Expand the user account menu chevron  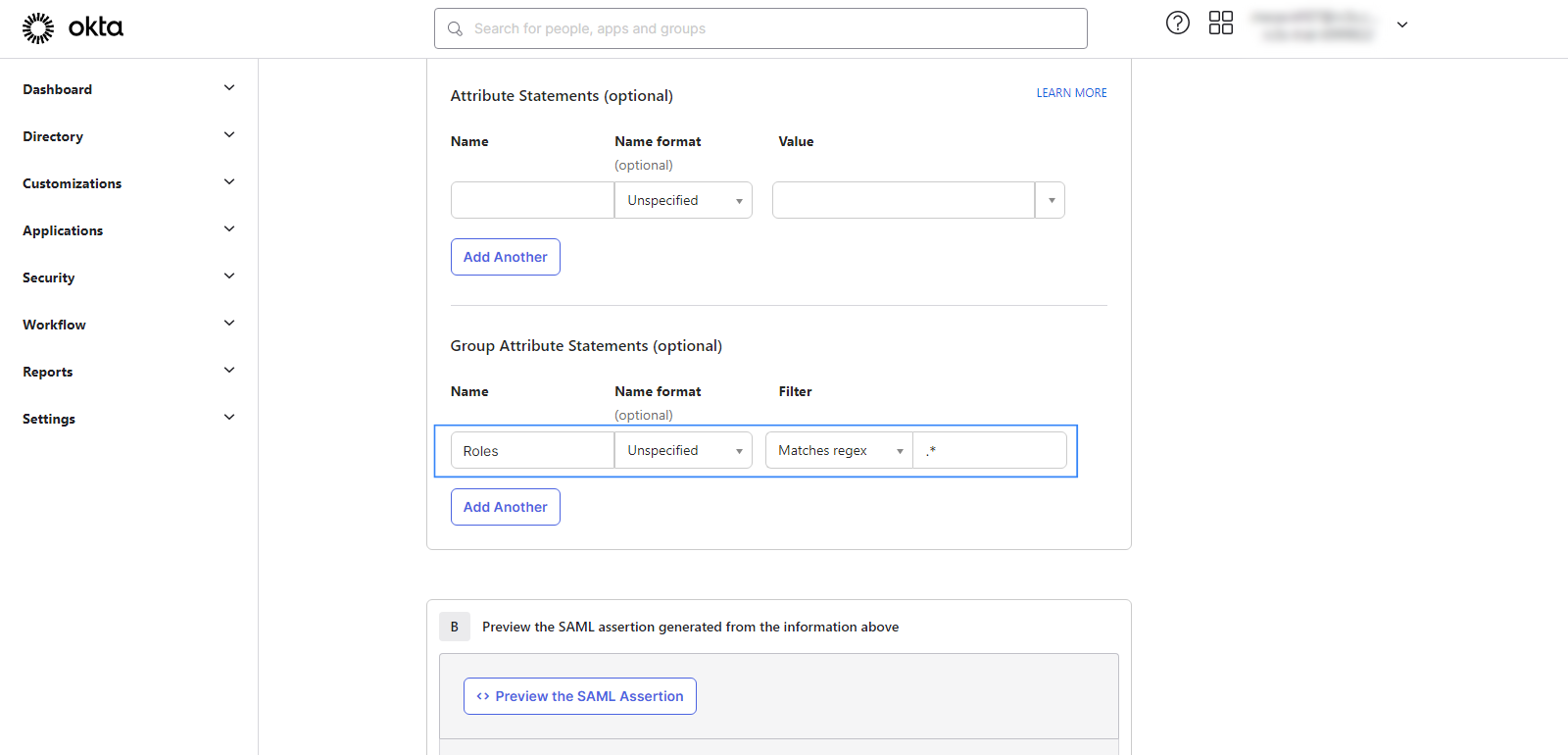[x=1401, y=25]
